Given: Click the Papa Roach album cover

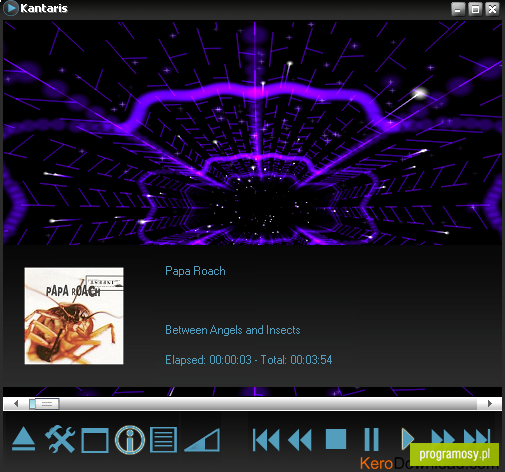Looking at the screenshot, I should point(74,316).
